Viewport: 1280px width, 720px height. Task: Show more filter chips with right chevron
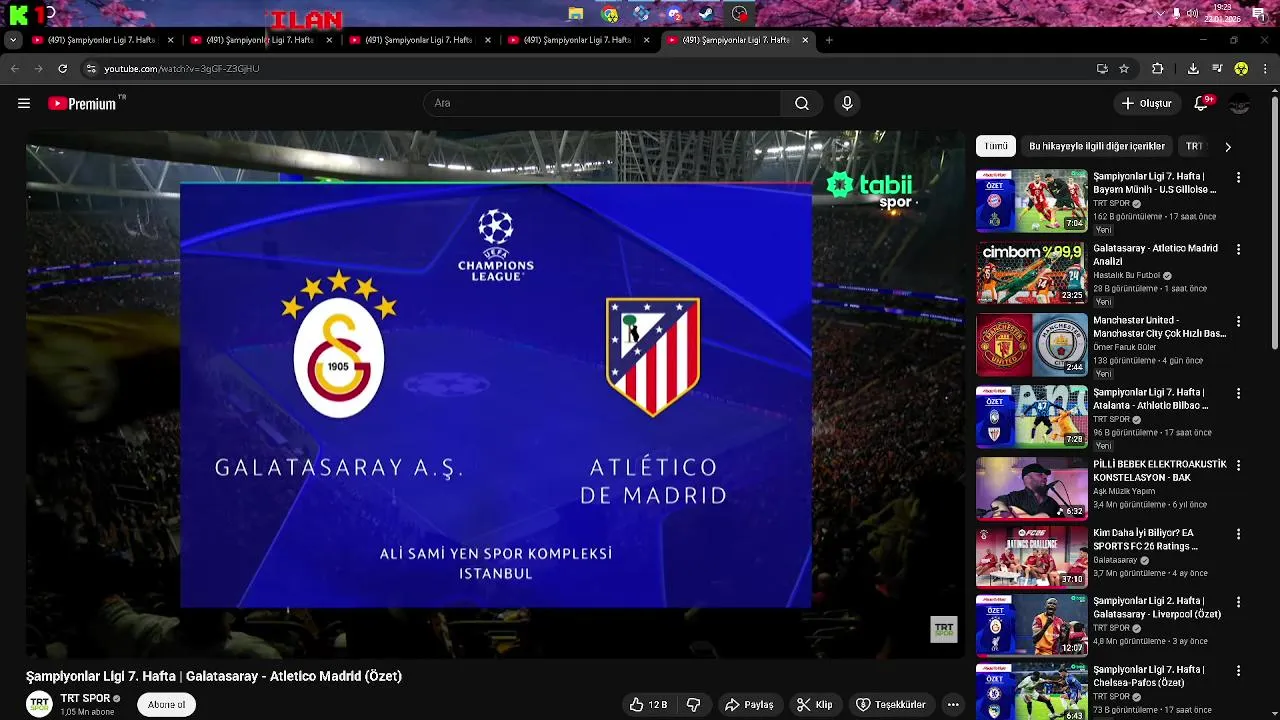(1227, 147)
